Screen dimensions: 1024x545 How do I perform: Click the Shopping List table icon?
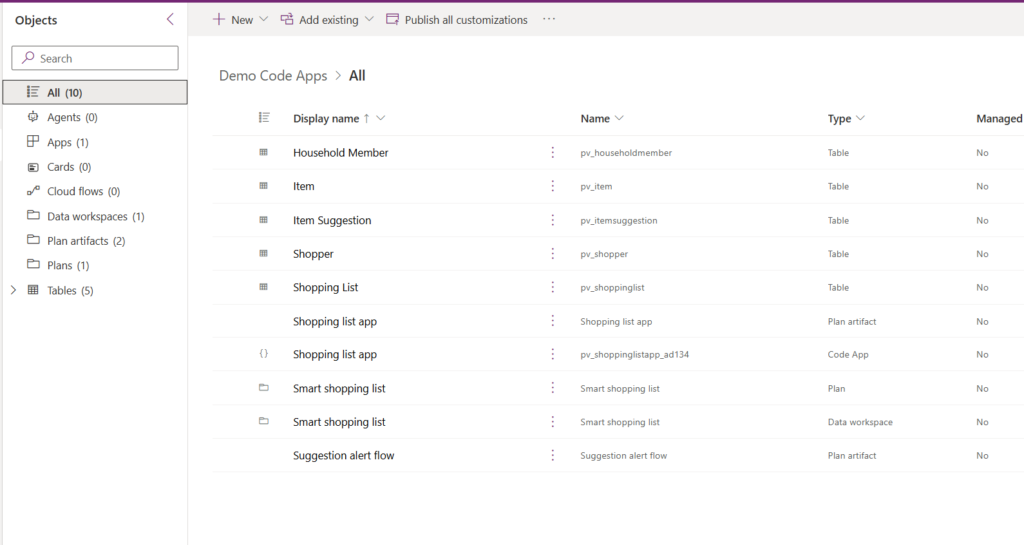click(264, 287)
